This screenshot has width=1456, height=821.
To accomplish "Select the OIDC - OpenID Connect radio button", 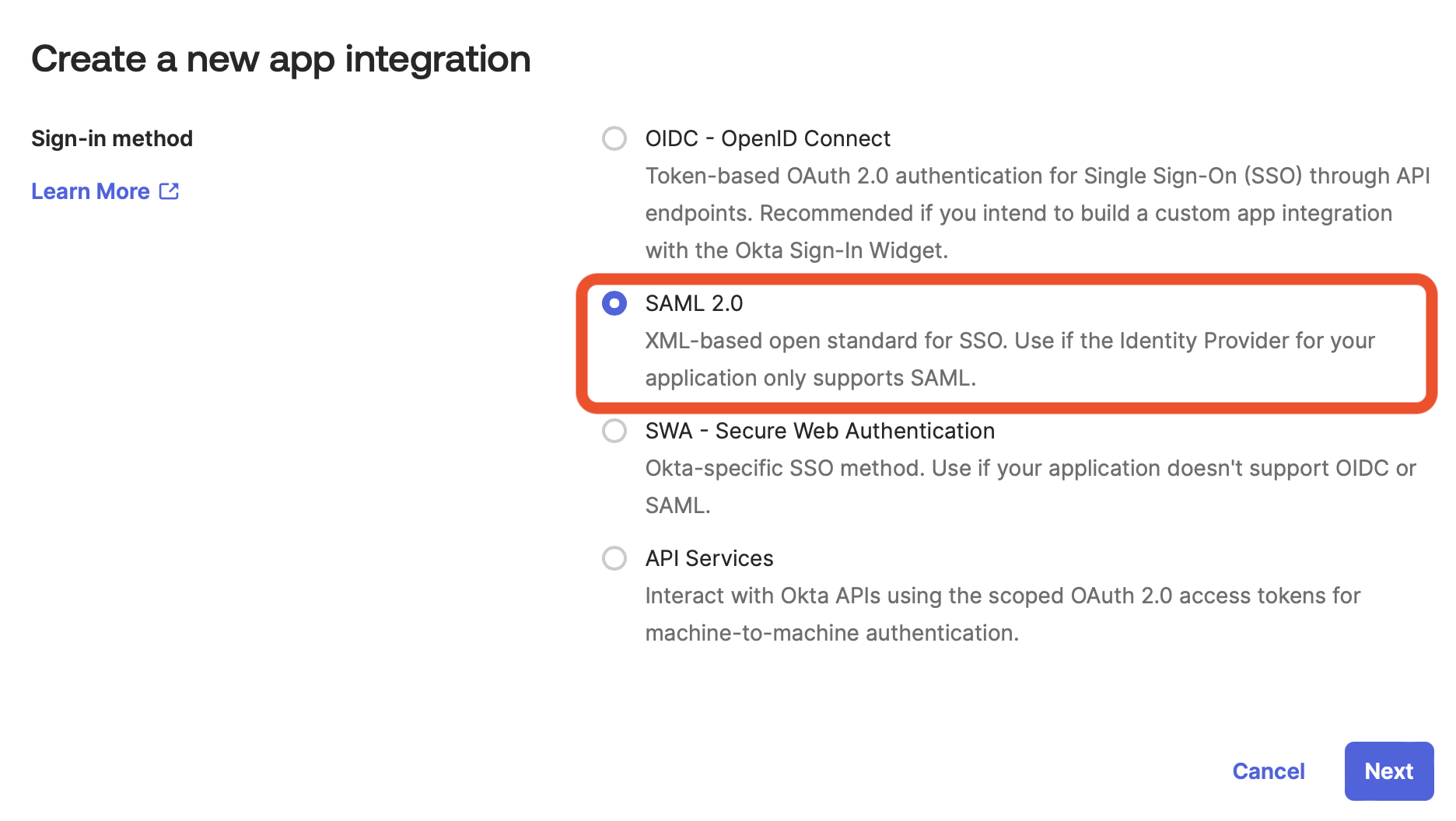I will coord(614,138).
